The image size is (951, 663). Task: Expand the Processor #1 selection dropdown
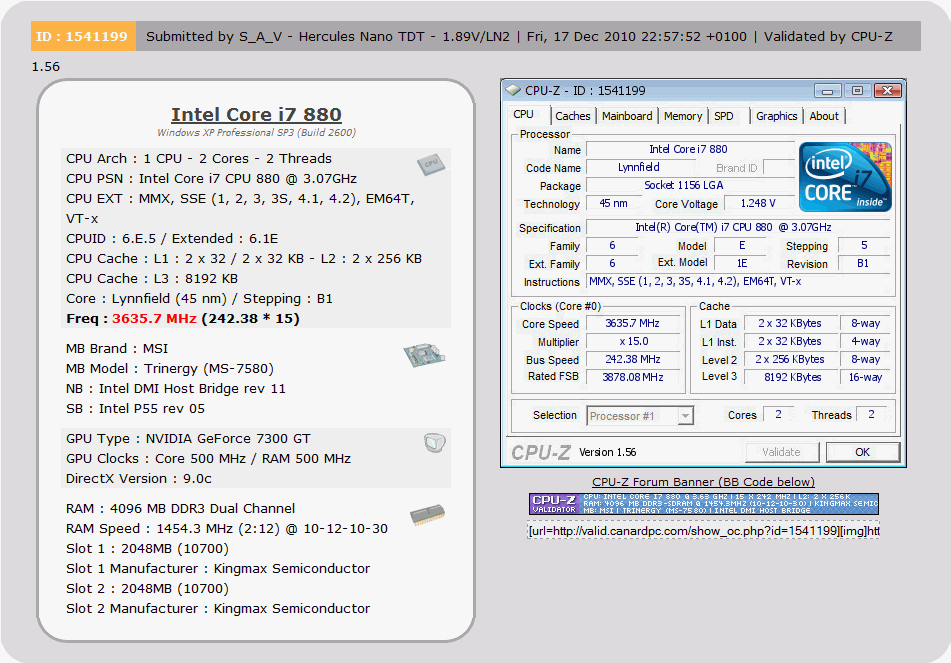(685, 416)
